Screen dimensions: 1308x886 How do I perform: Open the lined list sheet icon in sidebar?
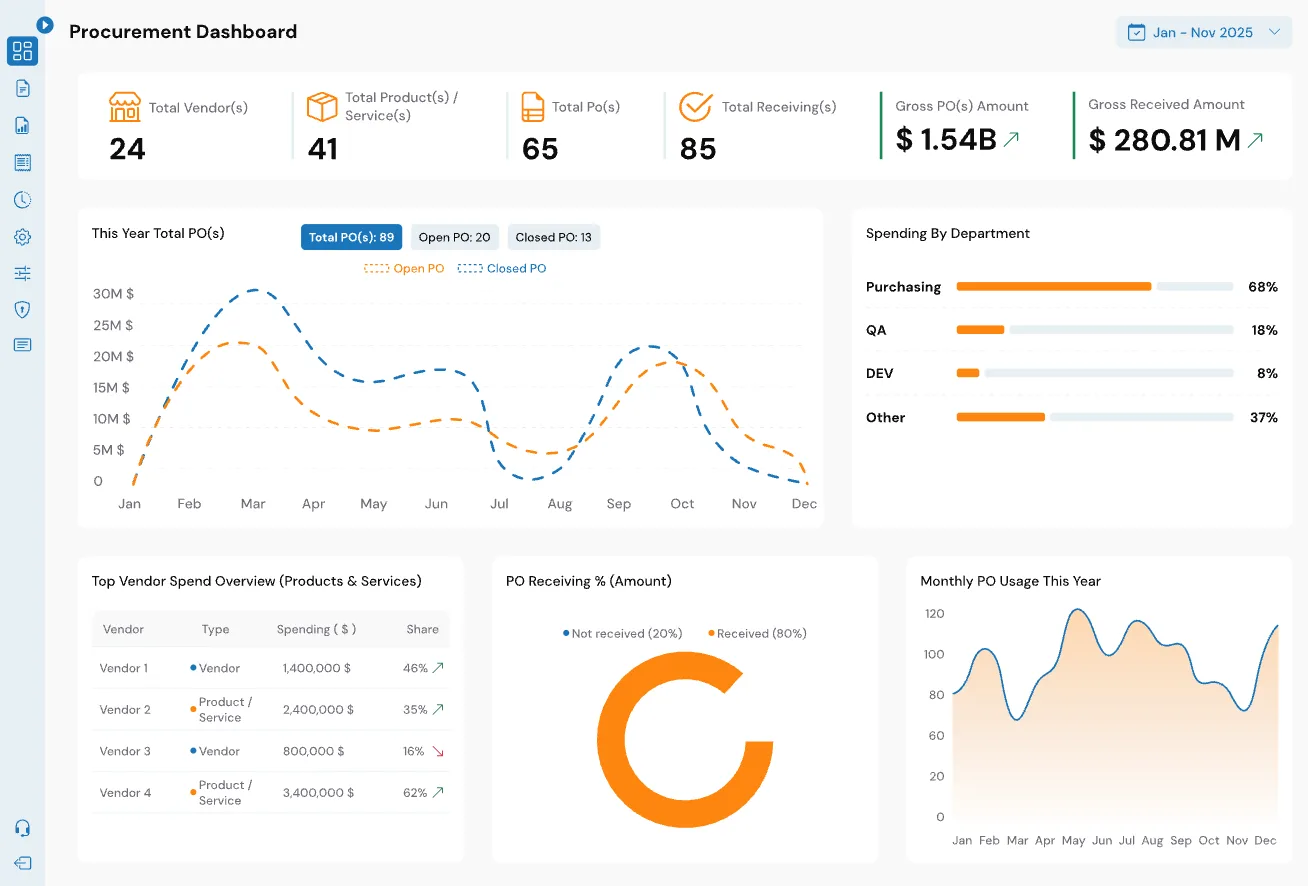(22, 162)
